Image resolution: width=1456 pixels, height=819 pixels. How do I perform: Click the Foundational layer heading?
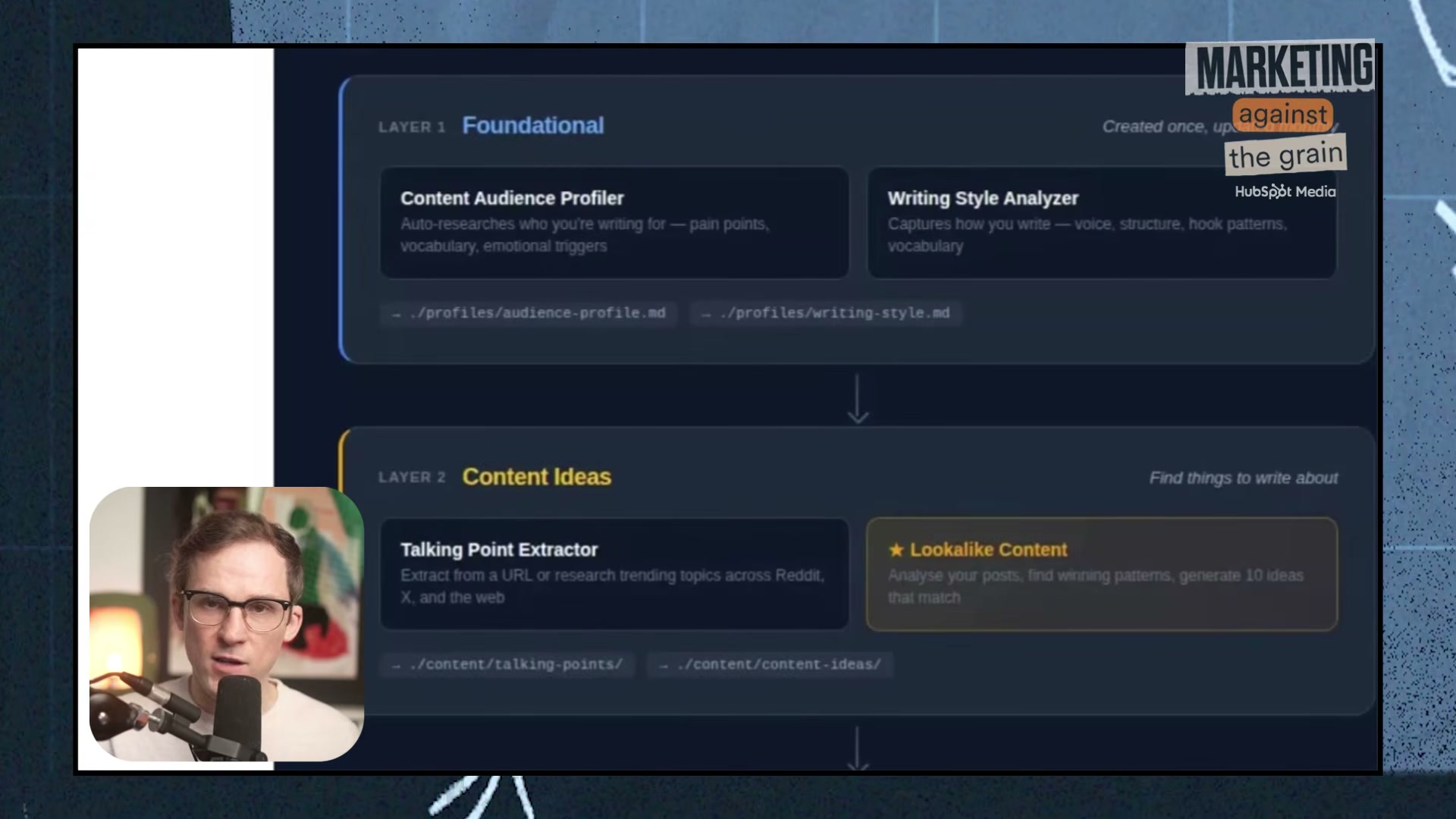(533, 126)
